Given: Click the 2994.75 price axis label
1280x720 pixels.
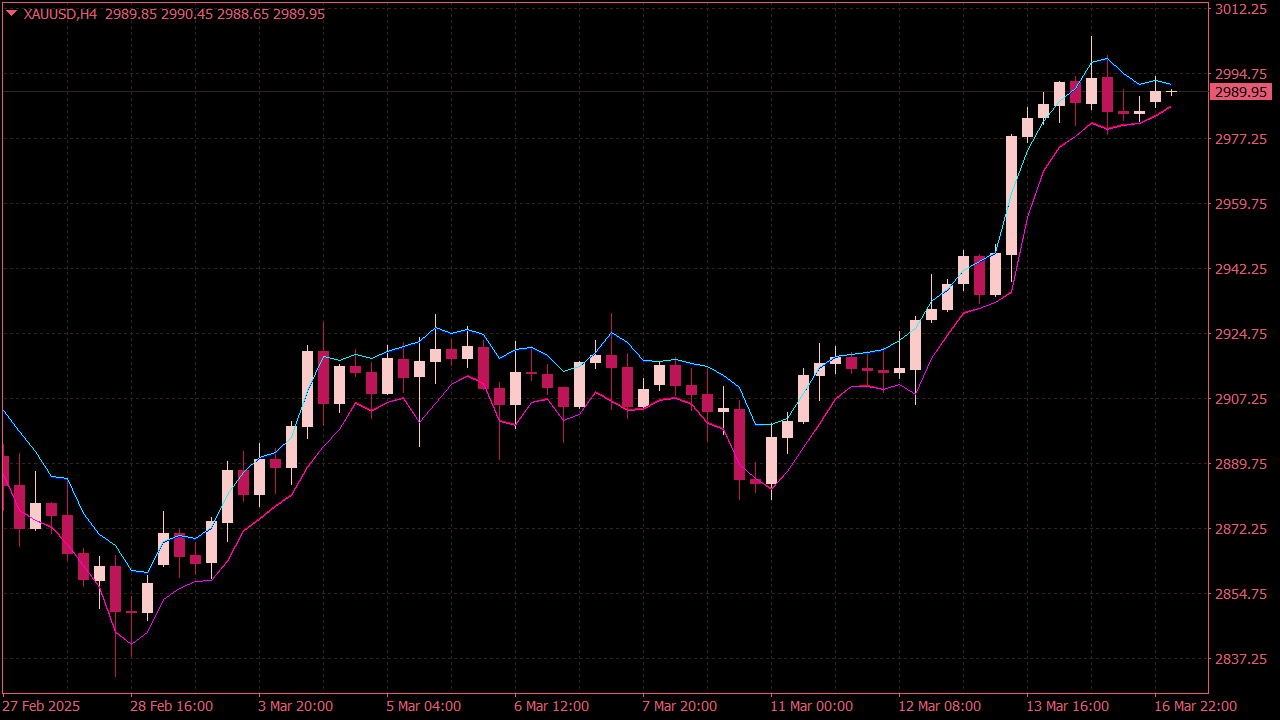Looking at the screenshot, I should (1241, 74).
